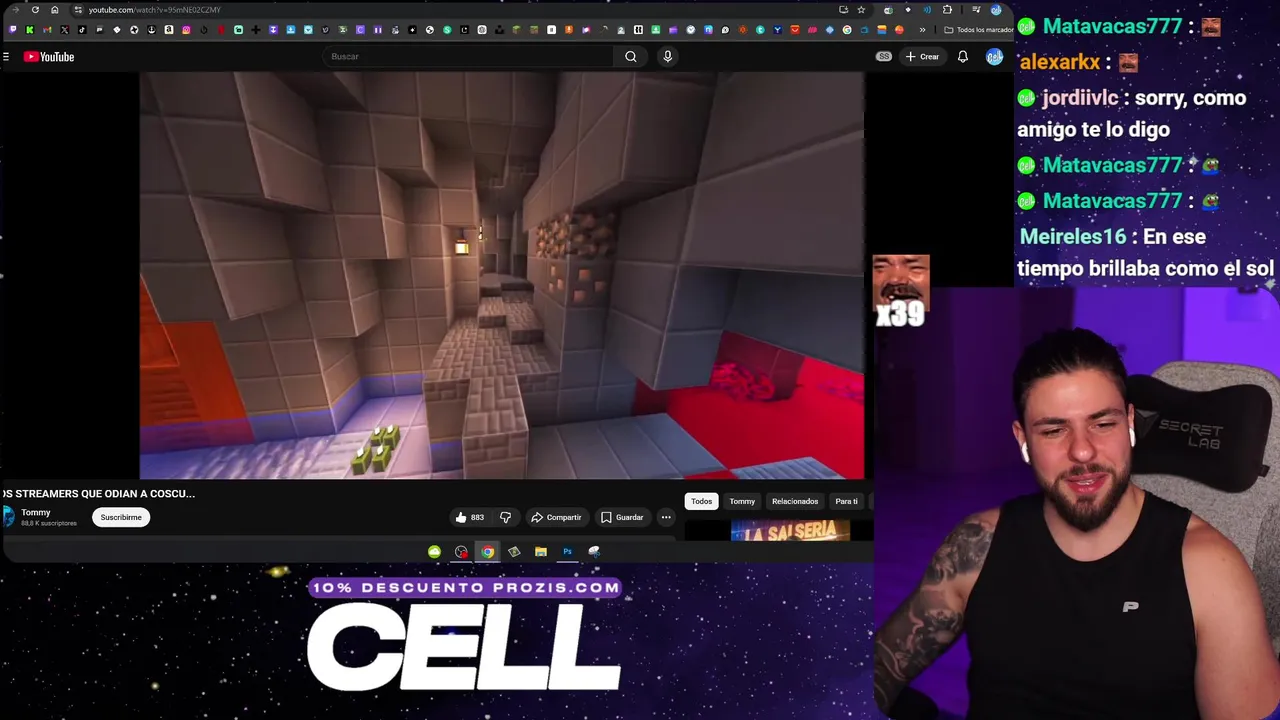
Task: Select the Todos filter chip
Action: 702,501
